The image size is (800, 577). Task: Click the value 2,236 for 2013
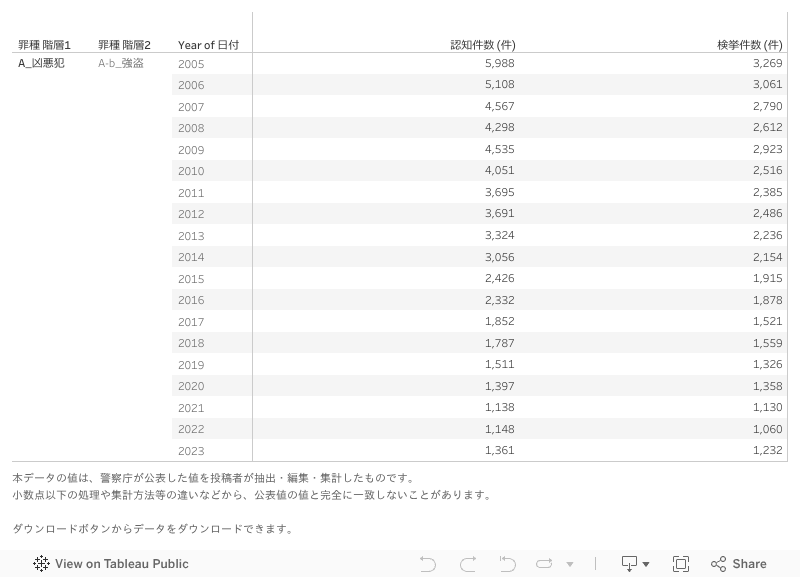(767, 235)
